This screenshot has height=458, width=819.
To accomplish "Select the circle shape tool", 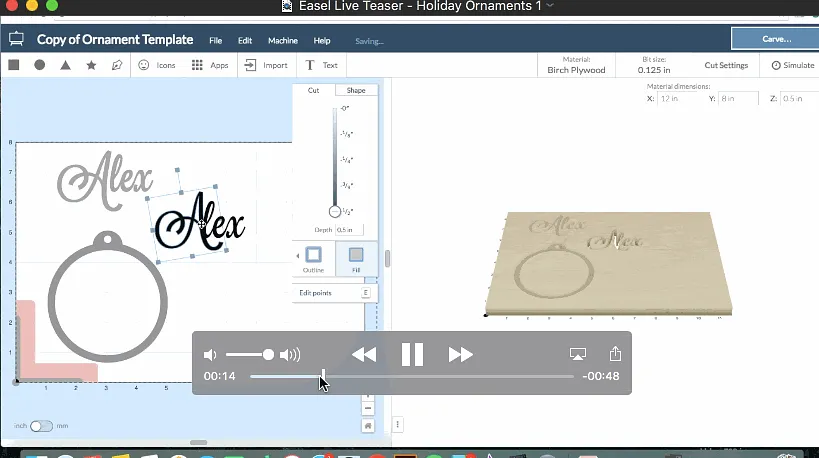I will click(x=40, y=65).
